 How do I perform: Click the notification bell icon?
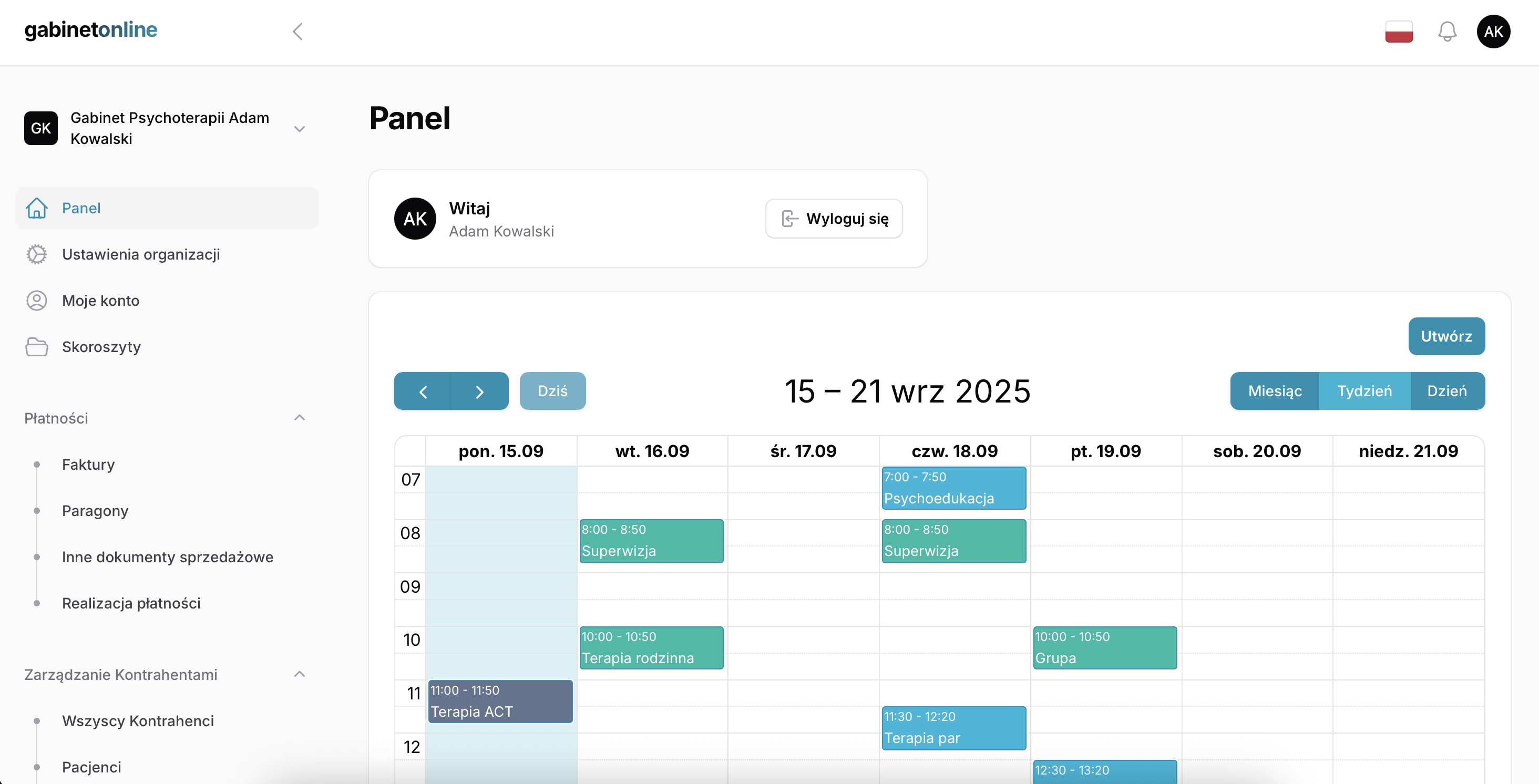tap(1446, 31)
